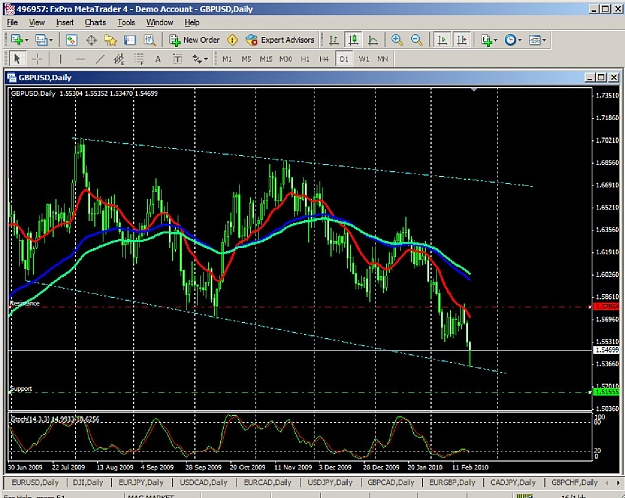Expand the Profiles dropdown arrow
The width and height of the screenshot is (625, 498).
(51, 40)
